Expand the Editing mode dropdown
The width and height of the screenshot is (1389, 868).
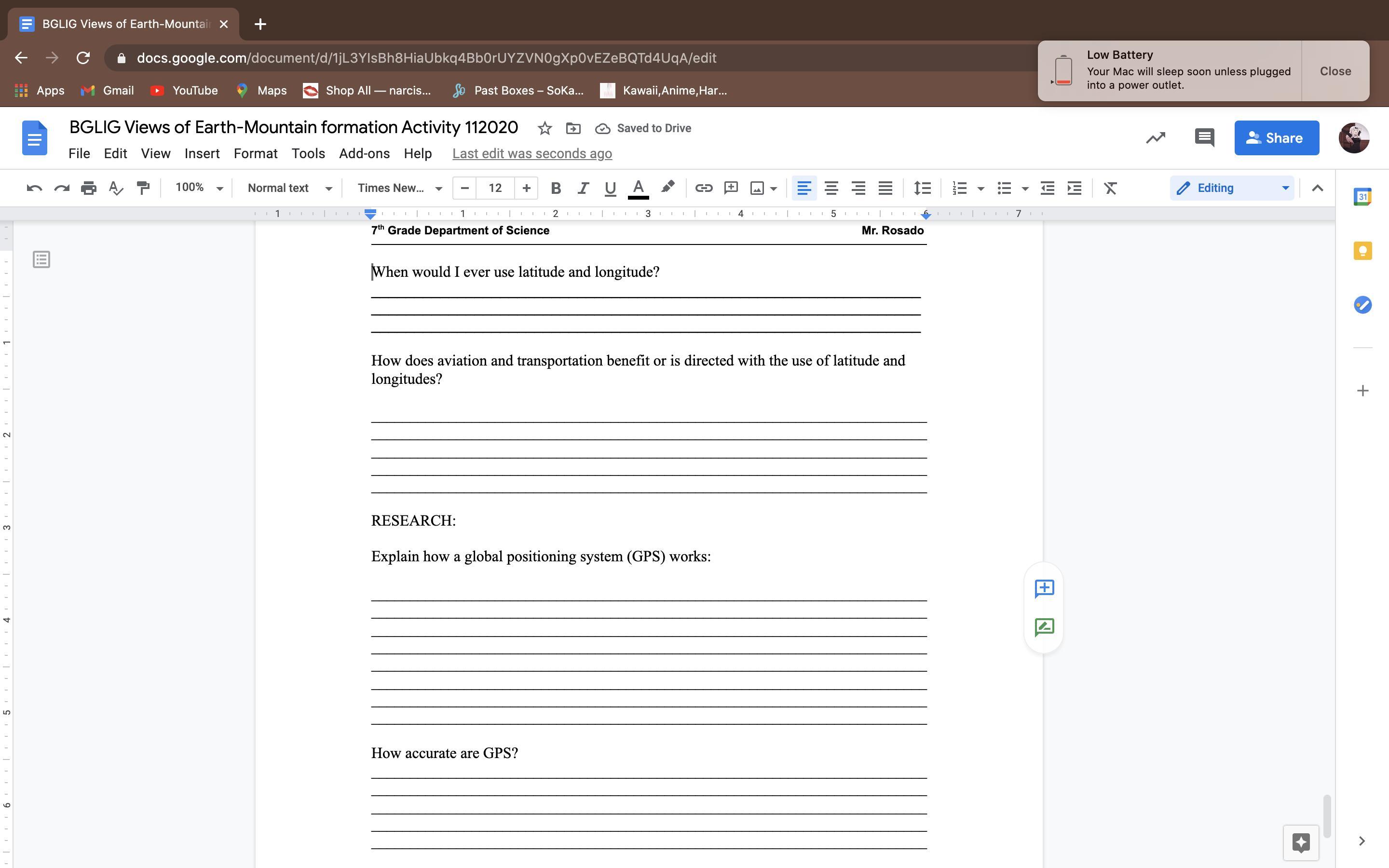(x=1232, y=188)
